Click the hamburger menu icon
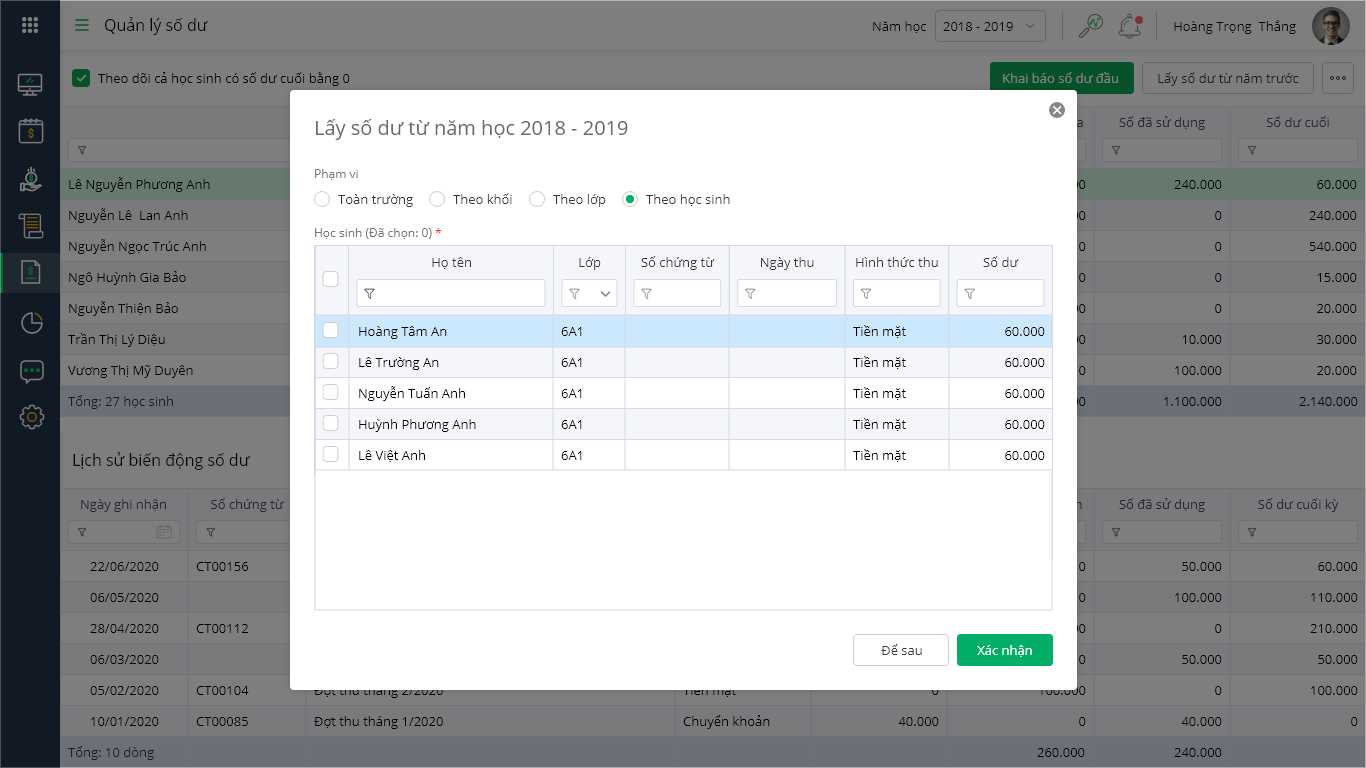The height and width of the screenshot is (768, 1366). click(x=82, y=26)
